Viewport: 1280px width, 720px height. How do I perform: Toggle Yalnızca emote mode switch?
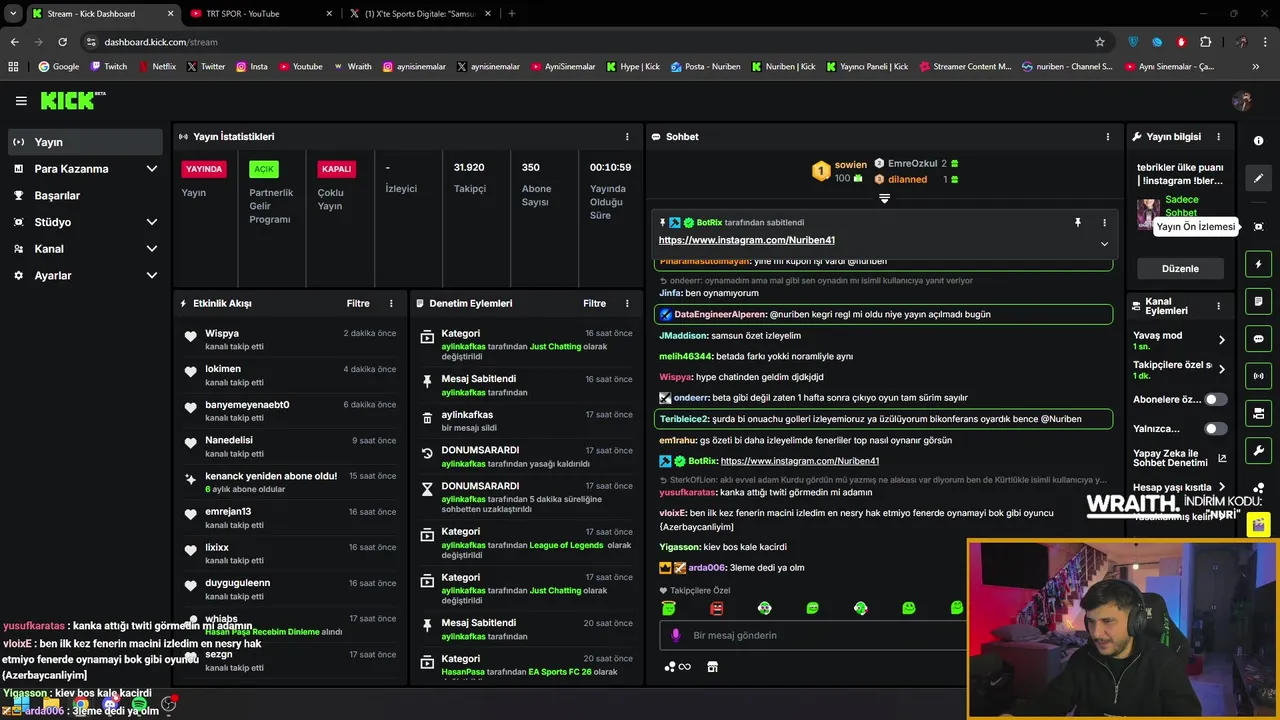(1215, 429)
